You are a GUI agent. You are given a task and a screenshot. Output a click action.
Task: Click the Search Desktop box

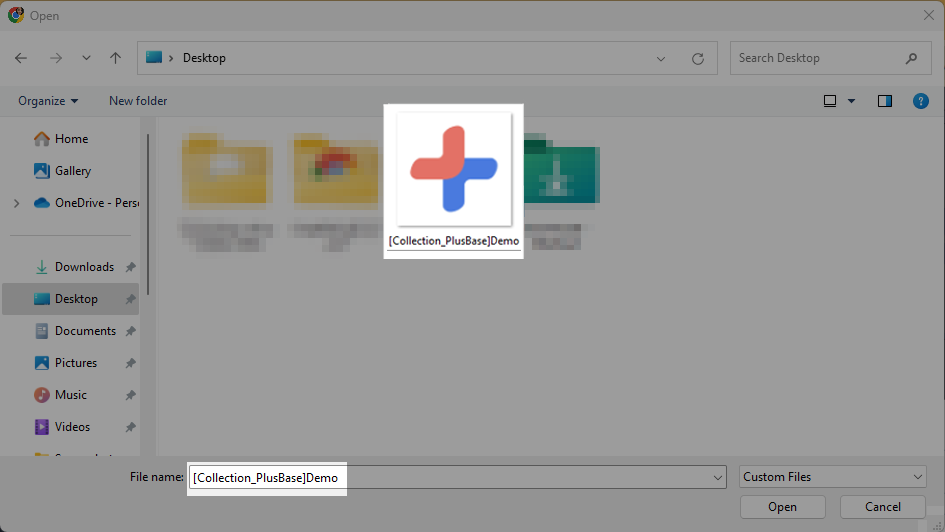tap(820, 58)
